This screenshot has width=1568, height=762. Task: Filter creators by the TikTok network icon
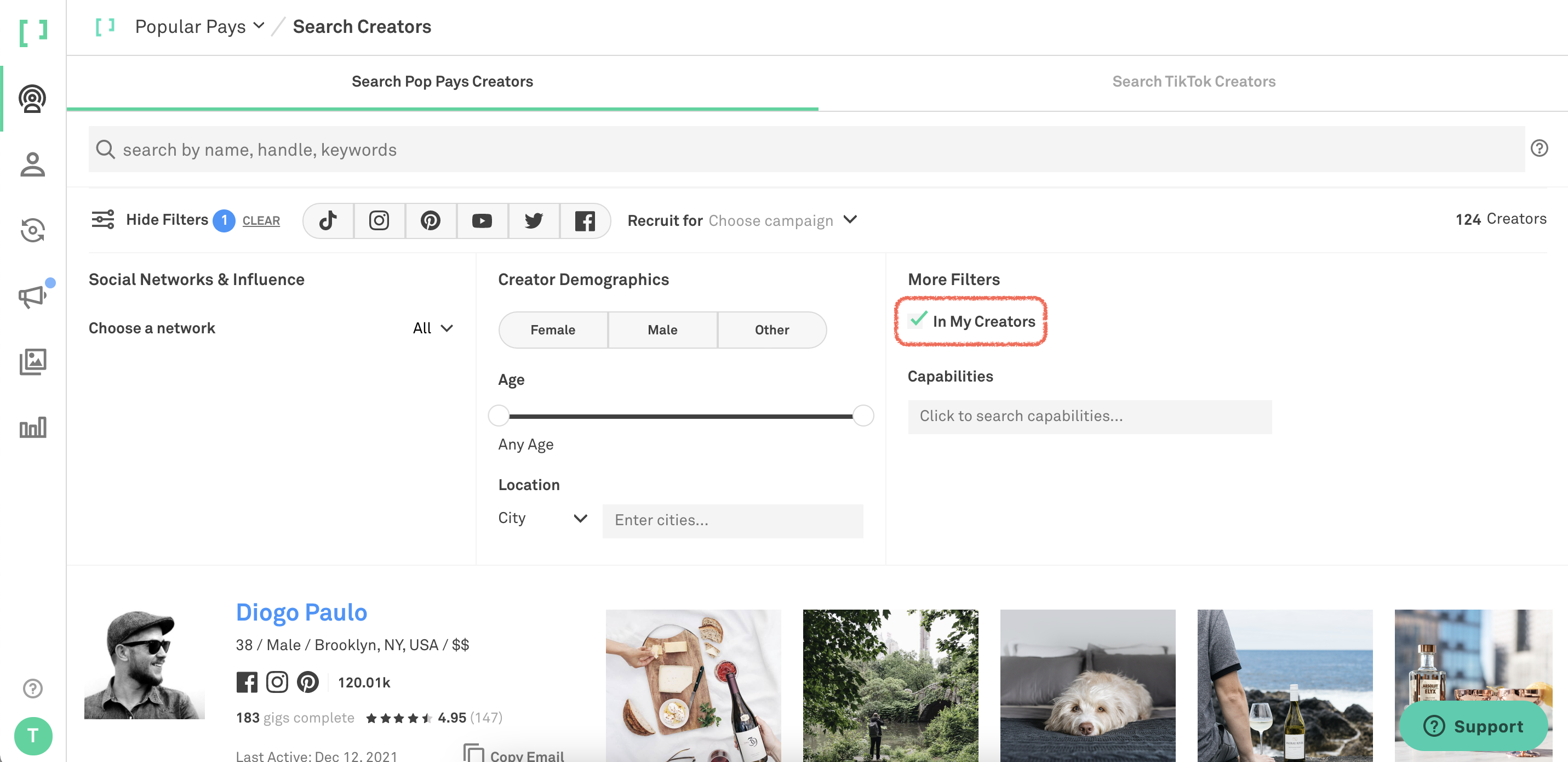328,220
